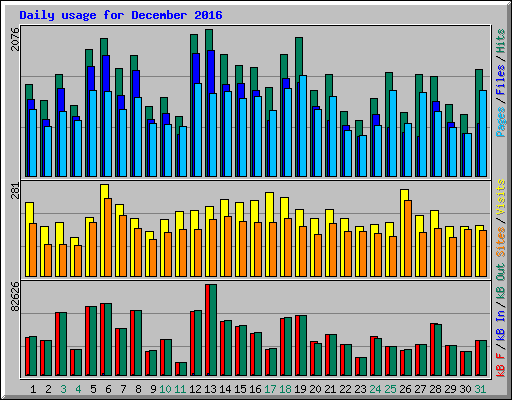Click day 23 on the x-axis
The height and width of the screenshot is (400, 512).
pyautogui.click(x=360, y=389)
